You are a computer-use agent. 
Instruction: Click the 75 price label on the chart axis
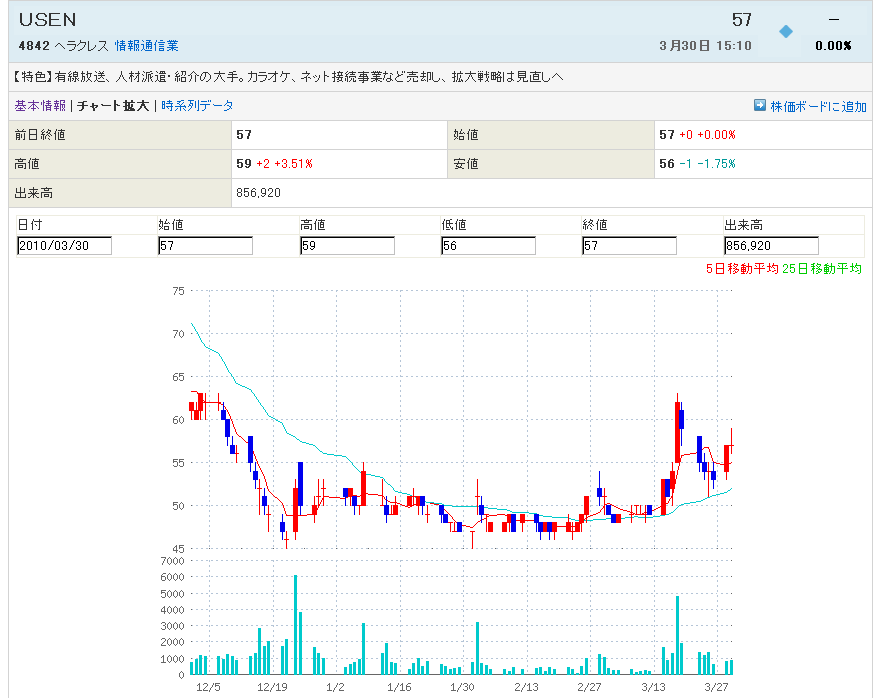point(178,291)
